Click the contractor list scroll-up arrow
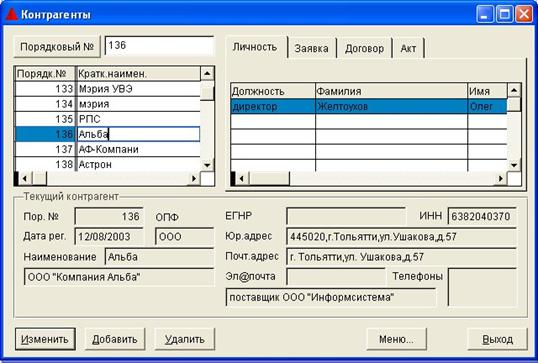The height and width of the screenshot is (363, 538). point(207,73)
